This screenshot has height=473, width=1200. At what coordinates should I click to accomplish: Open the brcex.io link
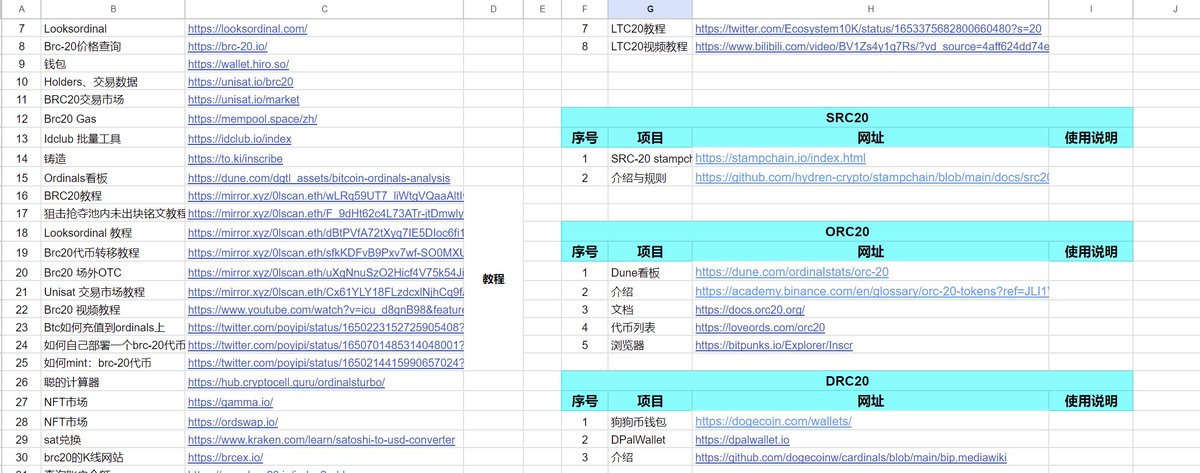click(225, 458)
